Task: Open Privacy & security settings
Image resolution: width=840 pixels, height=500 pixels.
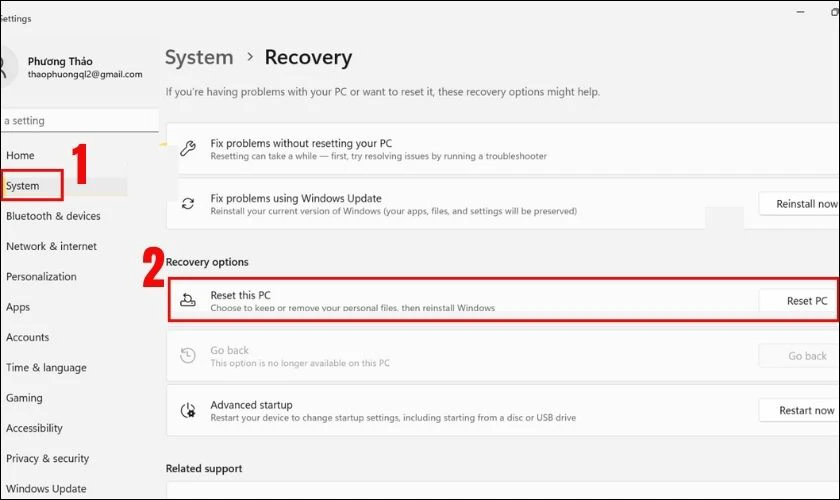Action: [48, 459]
